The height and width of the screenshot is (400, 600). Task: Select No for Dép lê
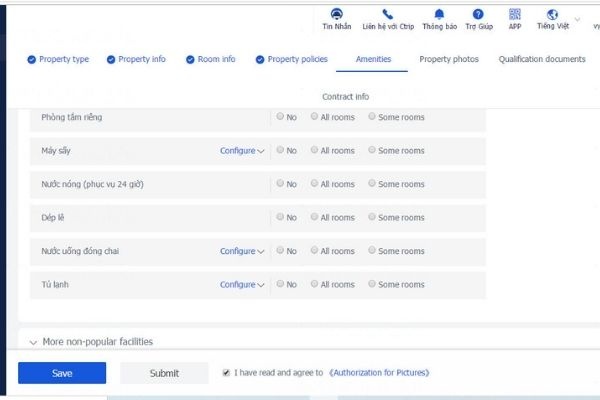coord(280,217)
